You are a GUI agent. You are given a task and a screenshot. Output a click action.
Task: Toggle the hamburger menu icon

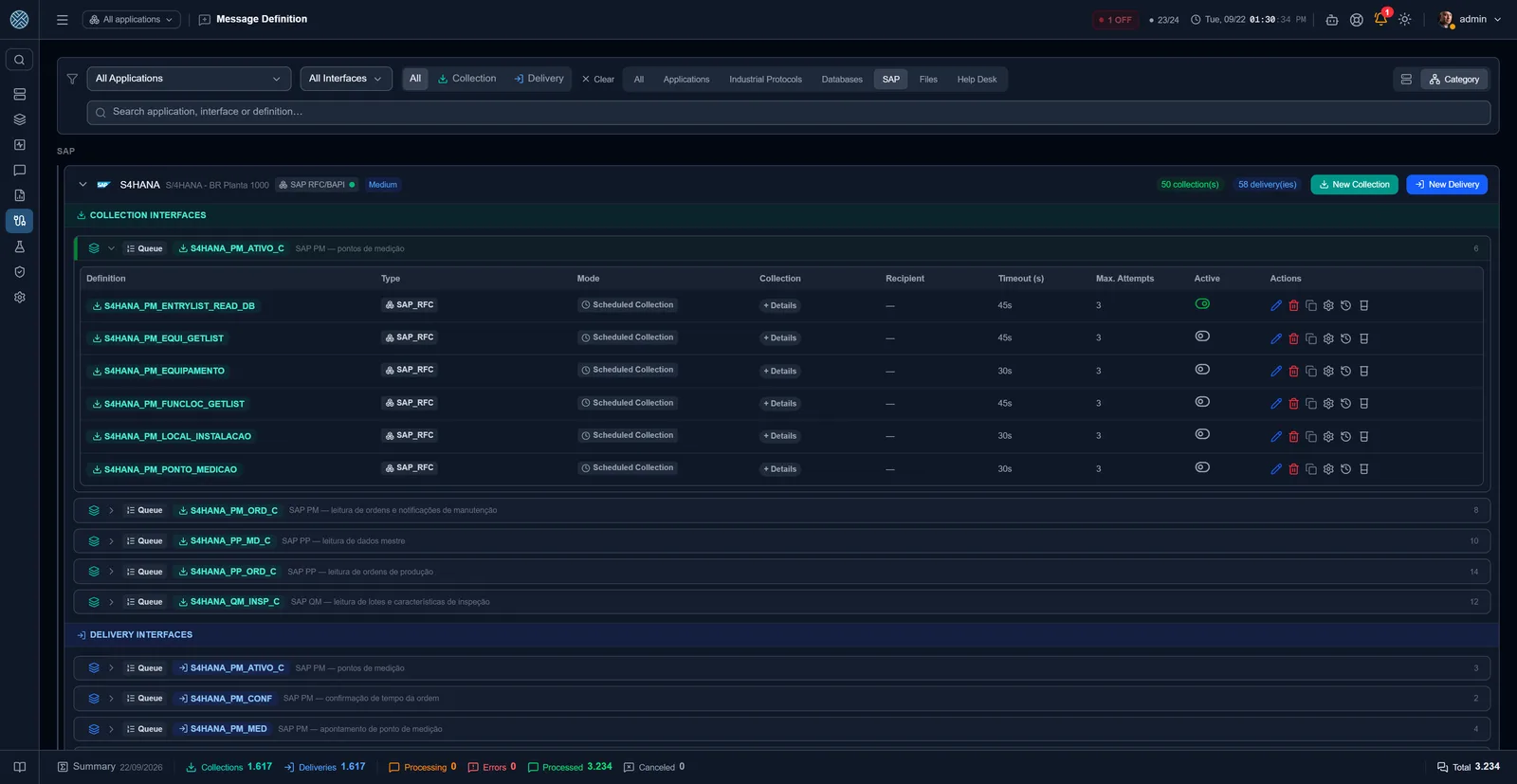pos(63,19)
